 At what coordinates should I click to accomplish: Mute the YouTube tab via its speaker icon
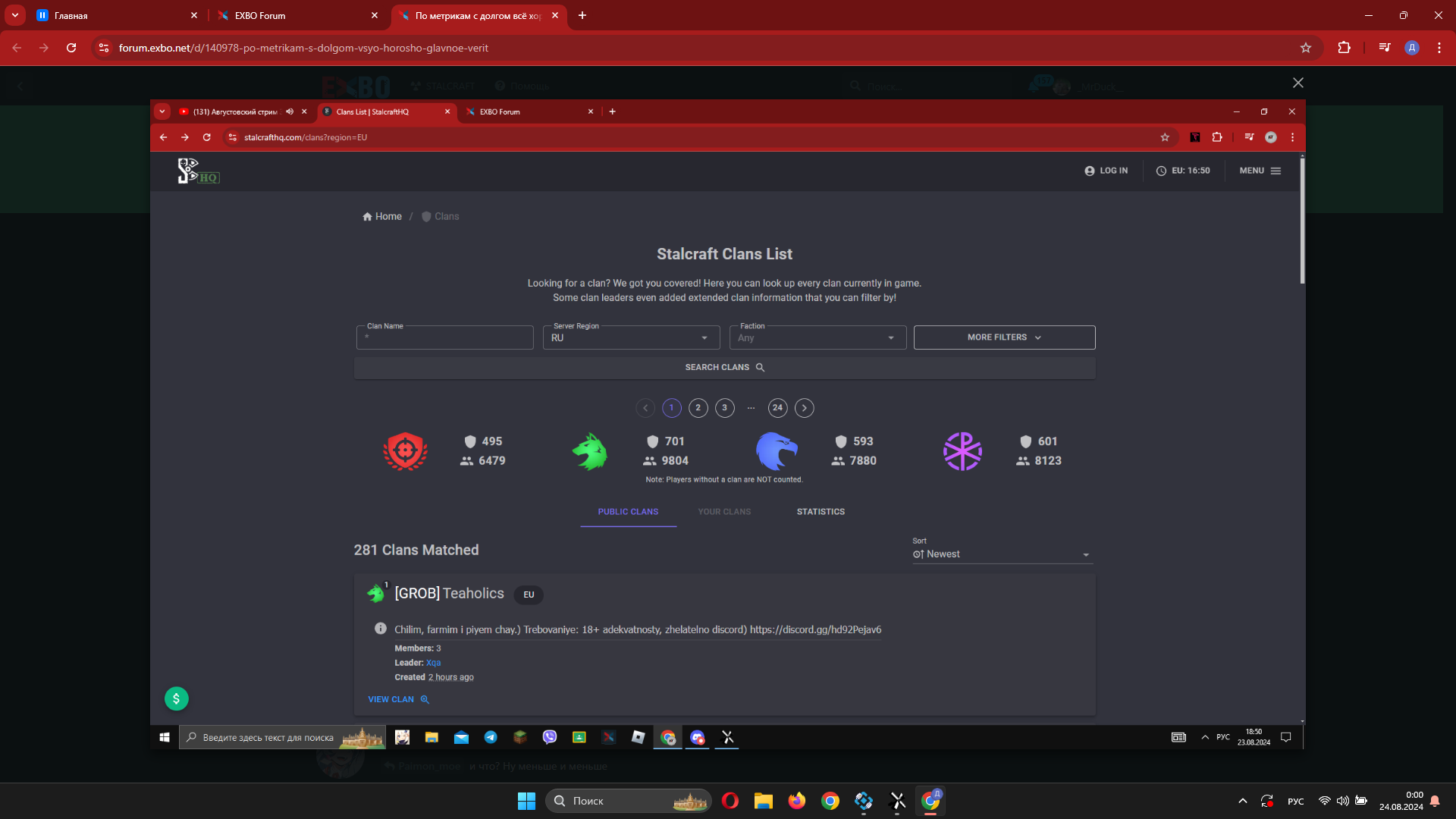tap(290, 111)
